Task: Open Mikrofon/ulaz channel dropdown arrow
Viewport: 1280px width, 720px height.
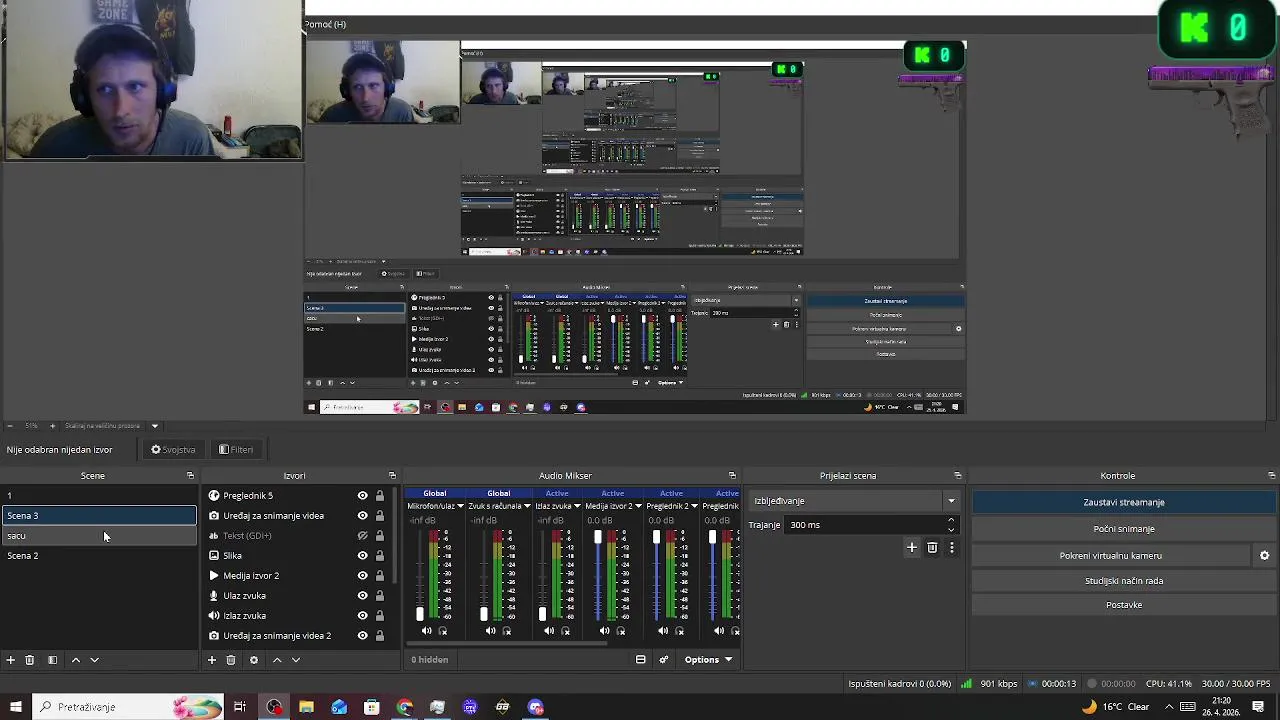Action: pos(461,506)
